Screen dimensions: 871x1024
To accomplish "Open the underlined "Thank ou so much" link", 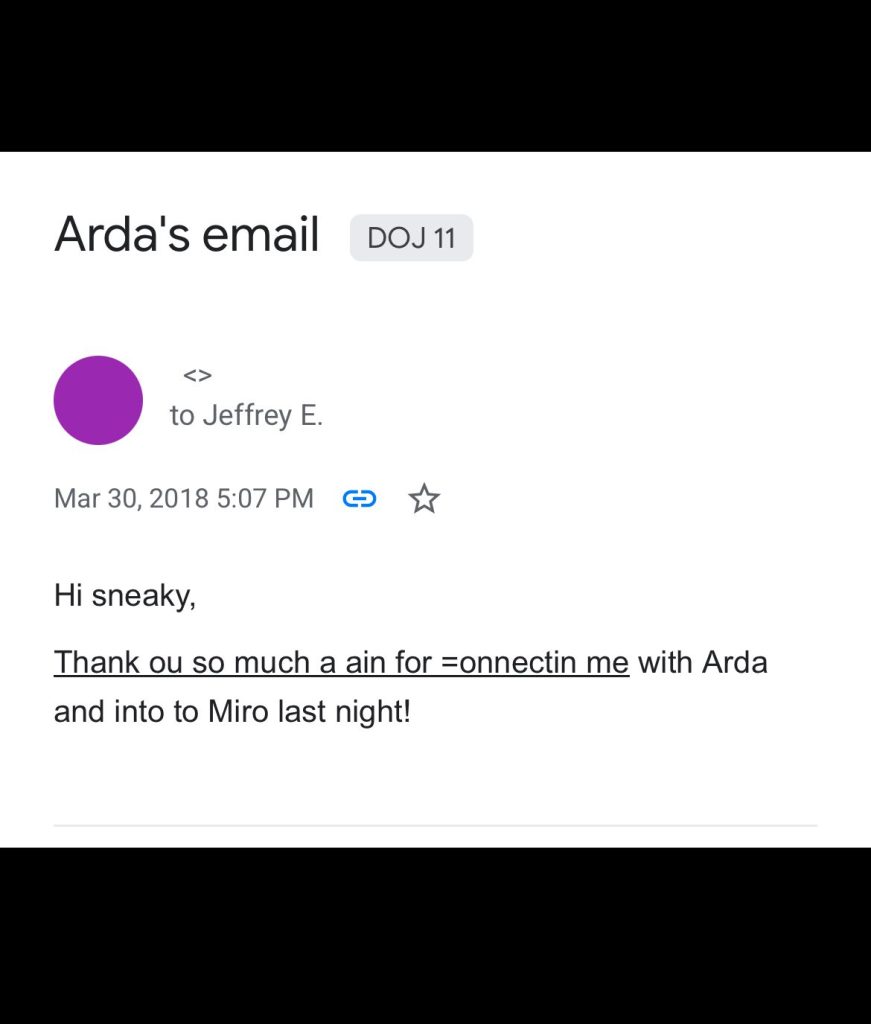I will (341, 662).
